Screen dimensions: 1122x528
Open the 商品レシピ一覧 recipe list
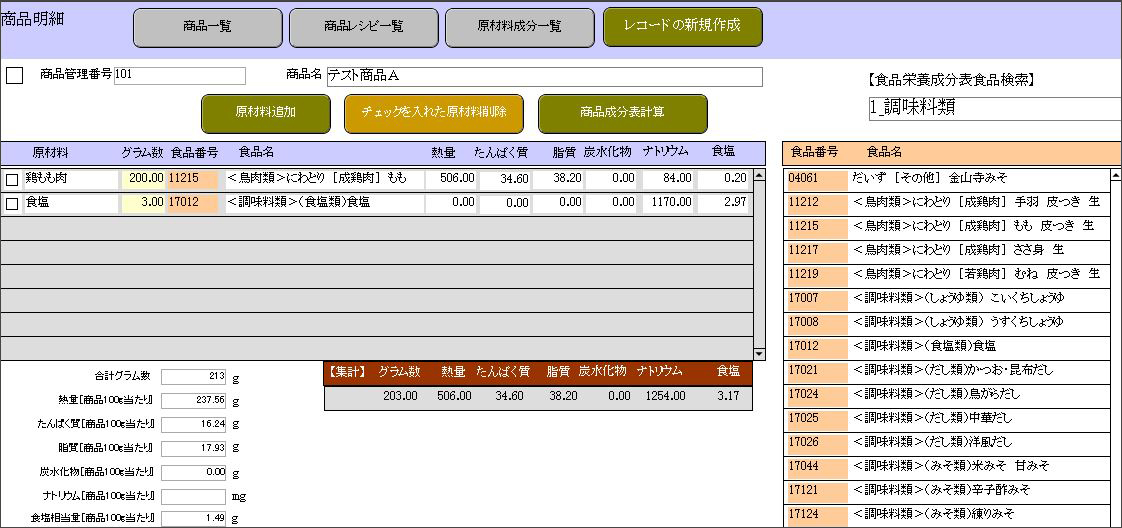[x=363, y=27]
